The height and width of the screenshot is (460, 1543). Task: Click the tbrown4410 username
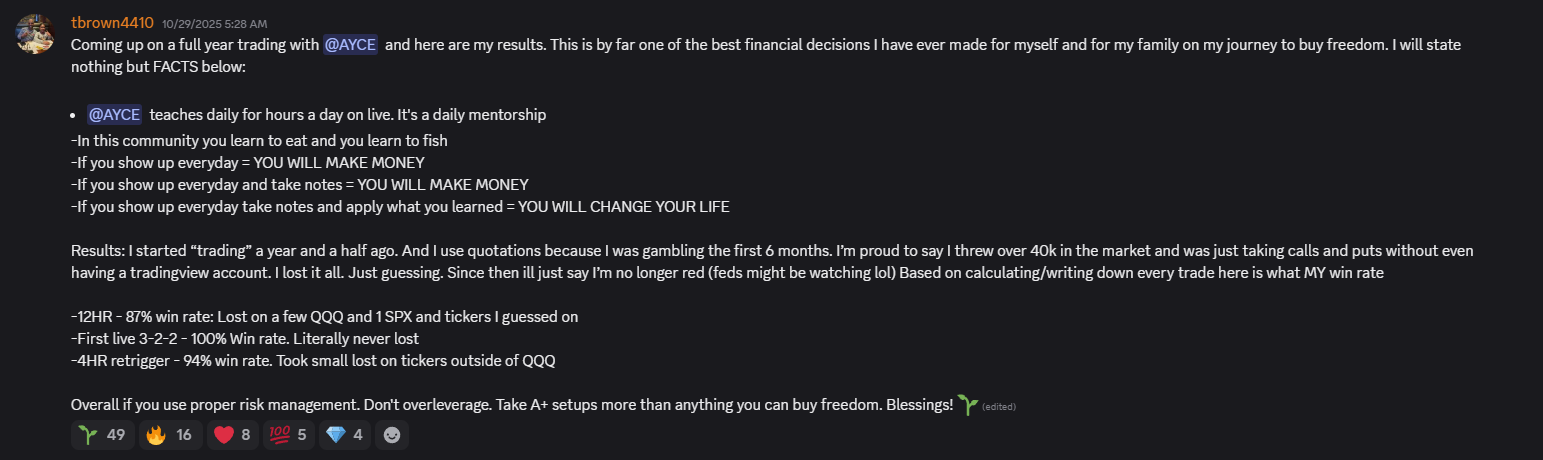coord(112,23)
